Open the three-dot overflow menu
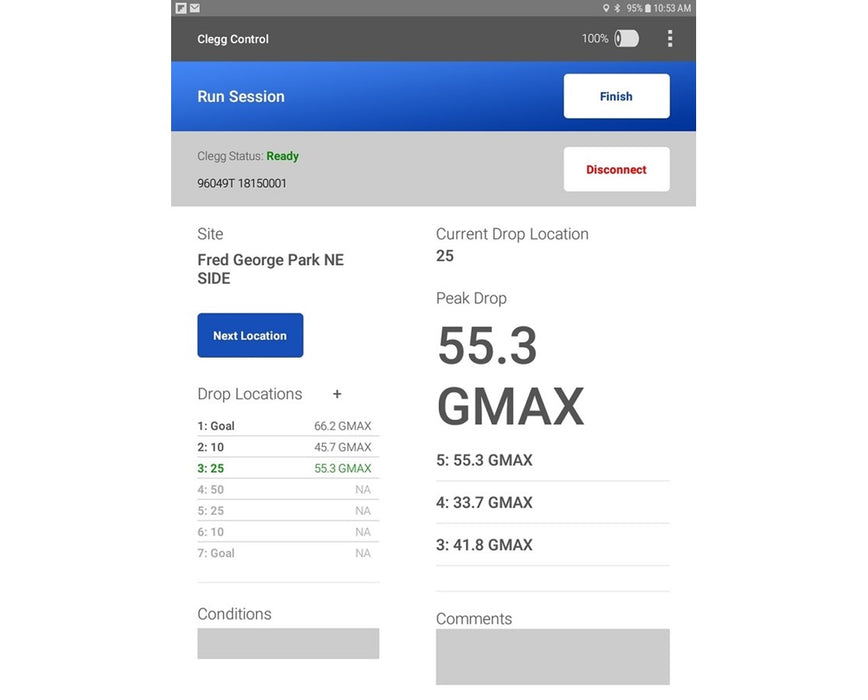Viewport: 868px width, 700px height. point(669,39)
